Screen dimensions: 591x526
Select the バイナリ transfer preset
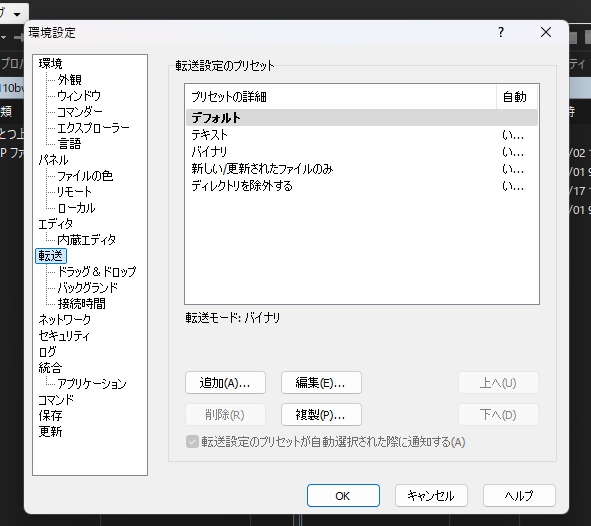pyautogui.click(x=361, y=152)
